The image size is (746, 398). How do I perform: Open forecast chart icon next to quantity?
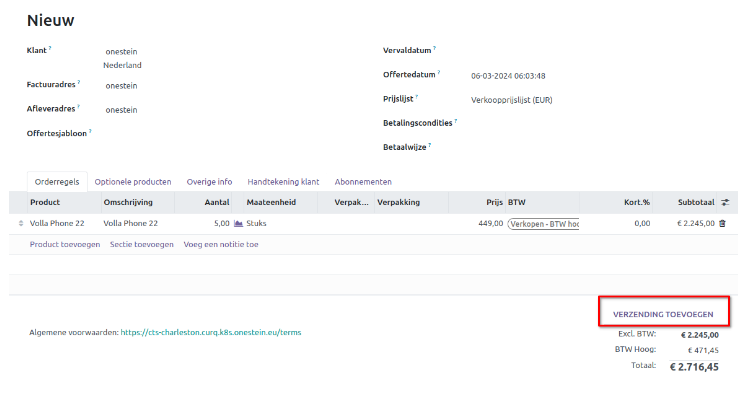pos(238,223)
